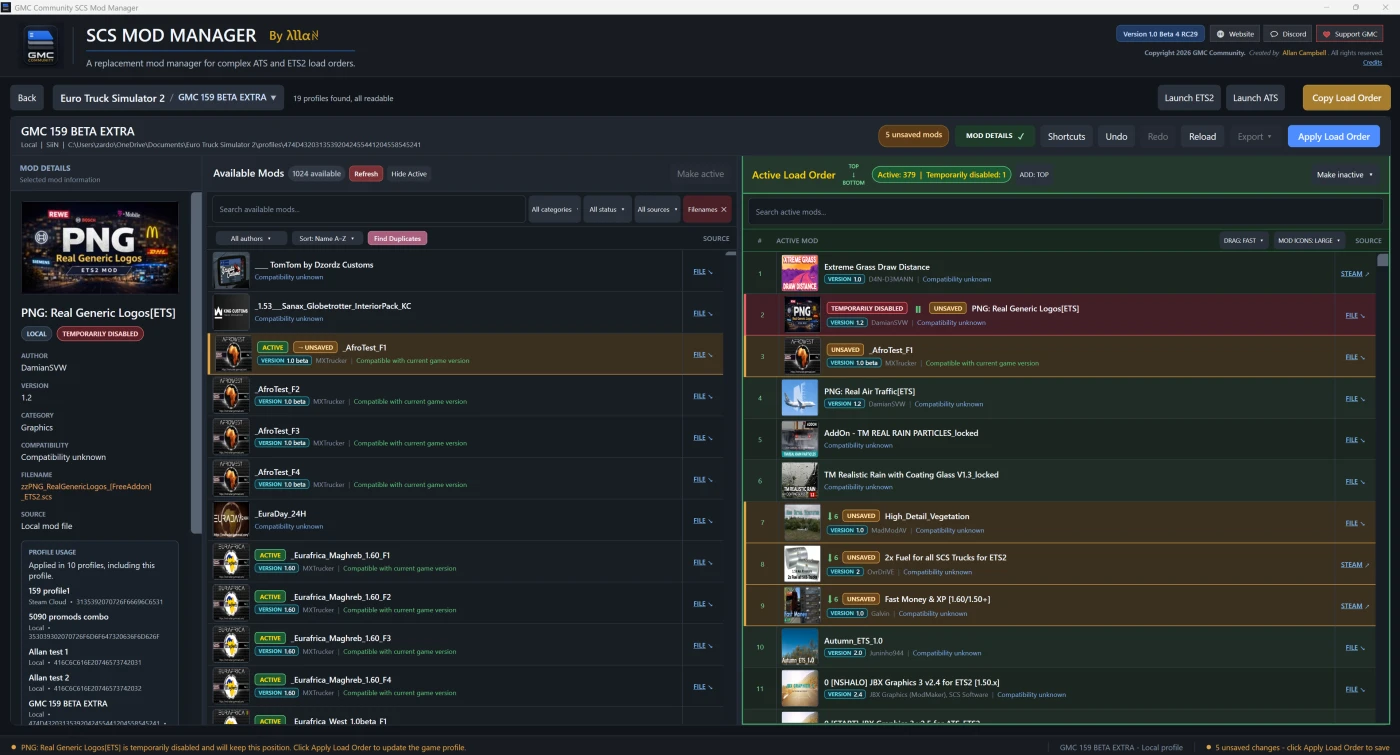Click the TM REAL RAIN PARTICLES mod icon
The image size is (1400, 755).
click(800, 439)
